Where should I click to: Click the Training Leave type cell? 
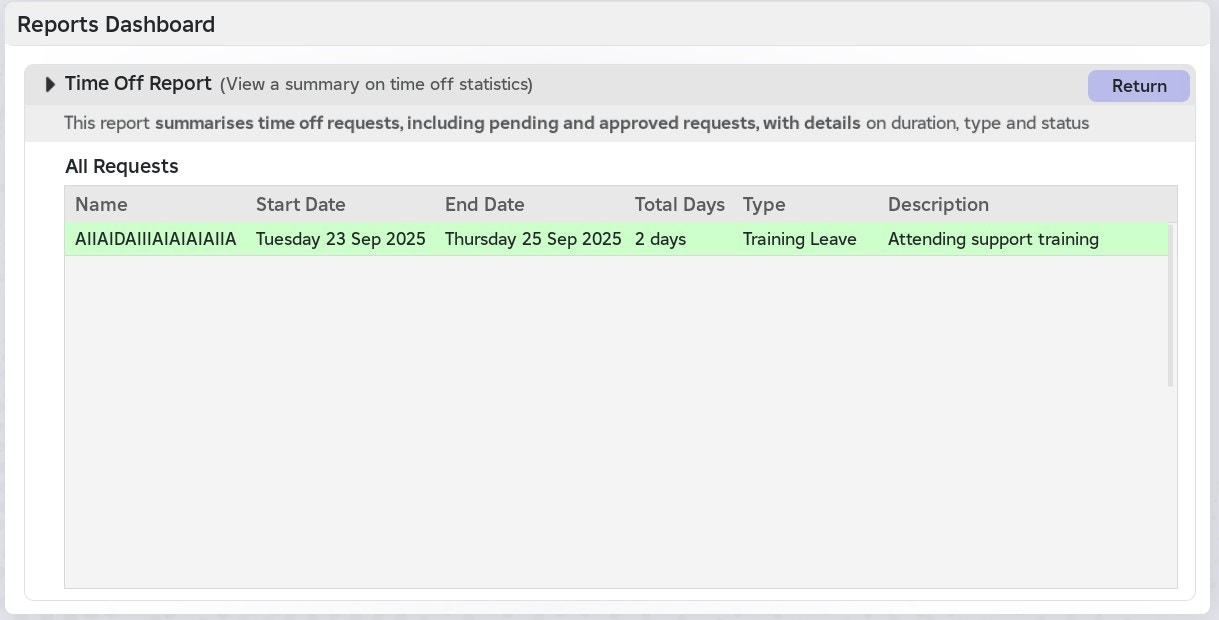click(x=800, y=239)
